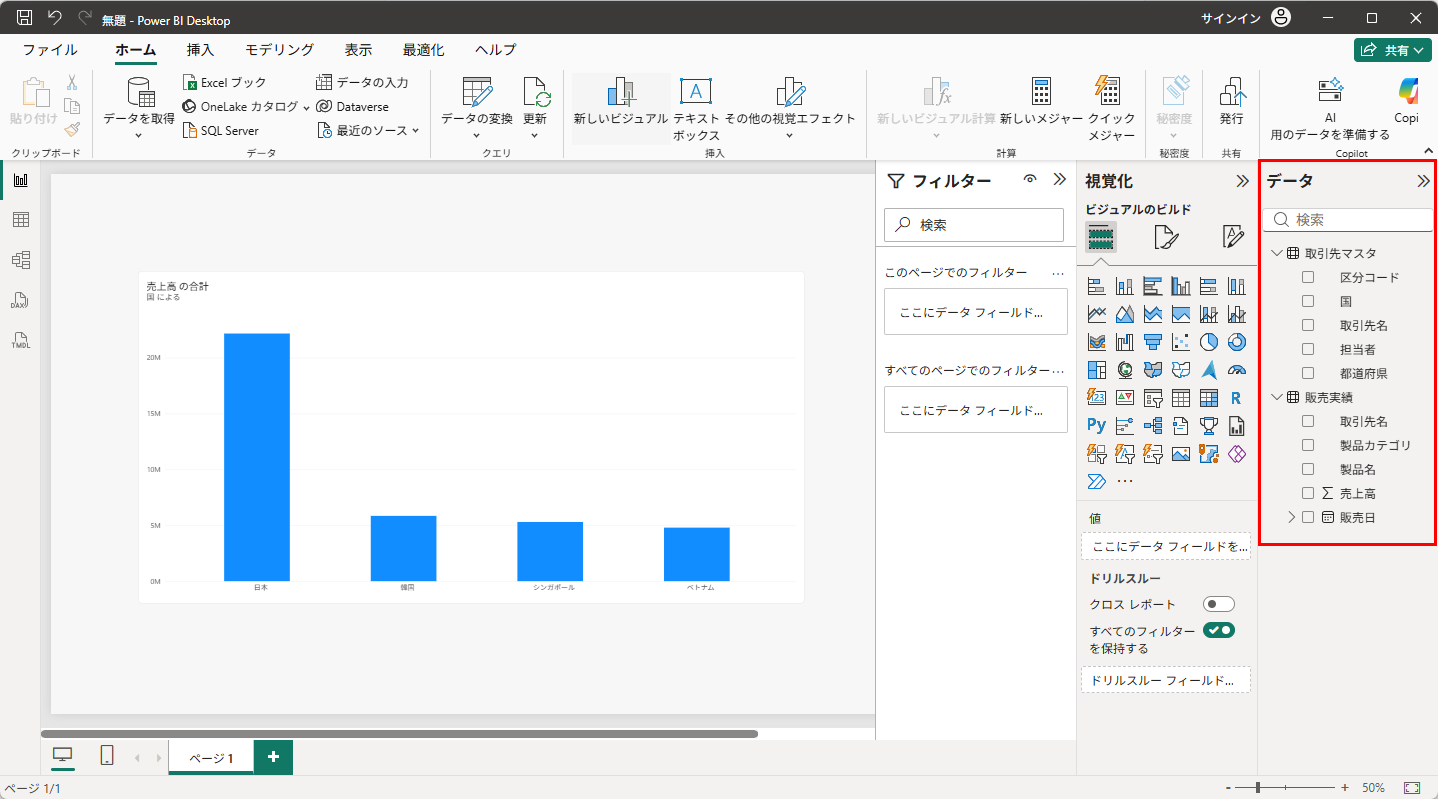Pick the Power Apps visual icon
Image resolution: width=1438 pixels, height=799 pixels.
click(x=1236, y=454)
